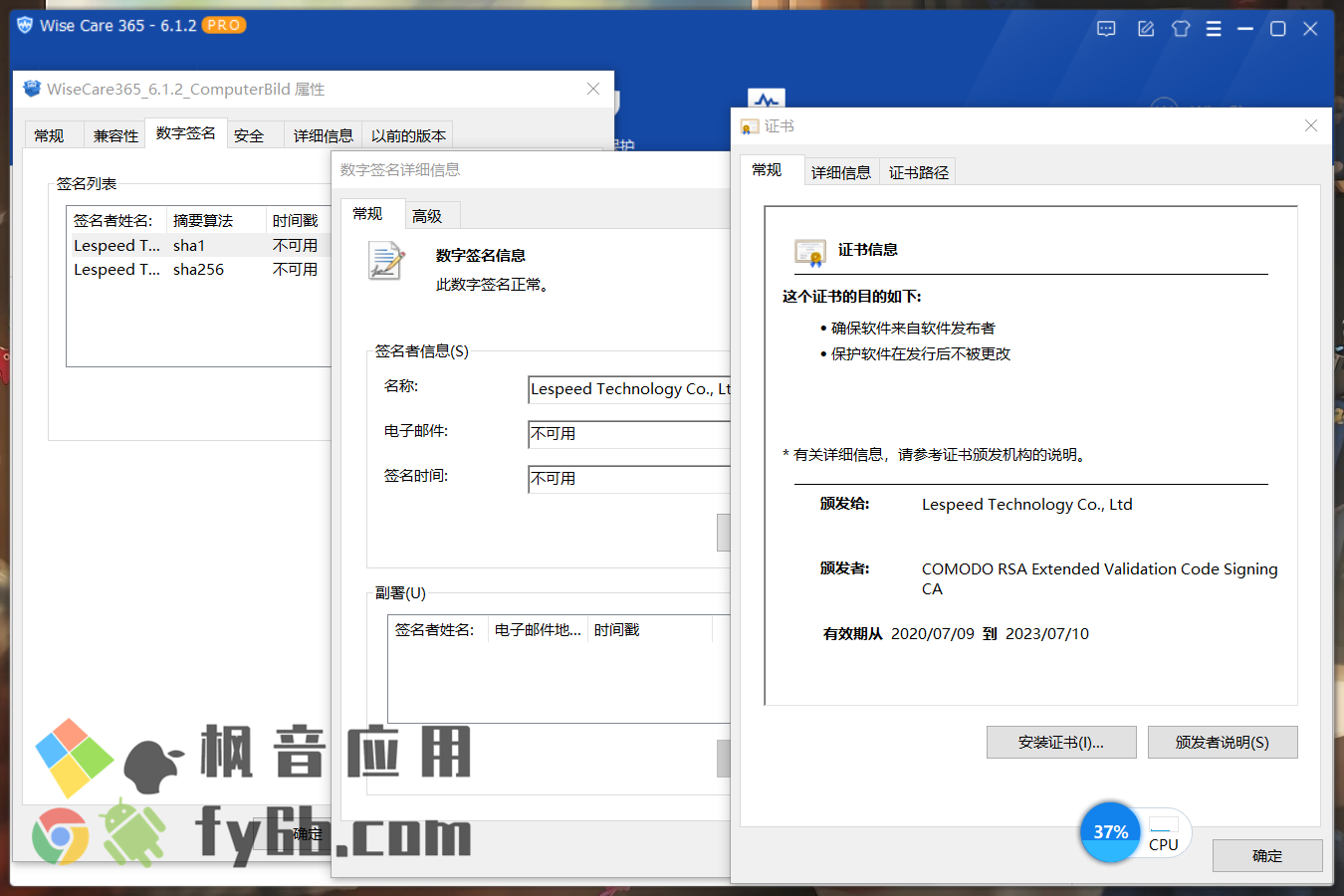Open the 证书路径 tab
The height and width of the screenshot is (896, 1344).
click(x=918, y=172)
